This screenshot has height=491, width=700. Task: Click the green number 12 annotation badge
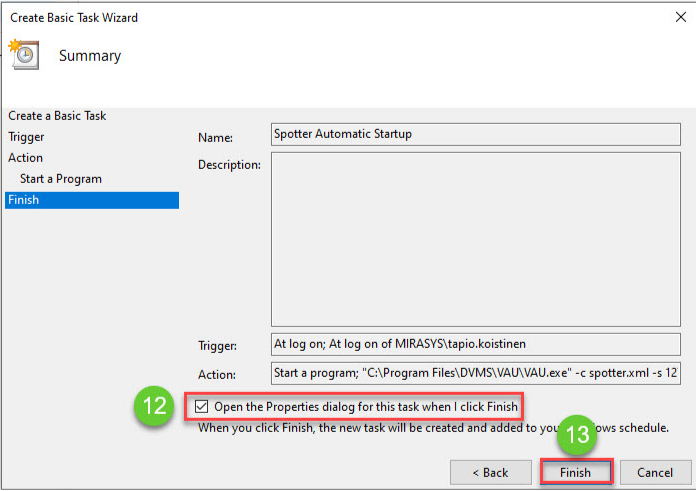[156, 408]
